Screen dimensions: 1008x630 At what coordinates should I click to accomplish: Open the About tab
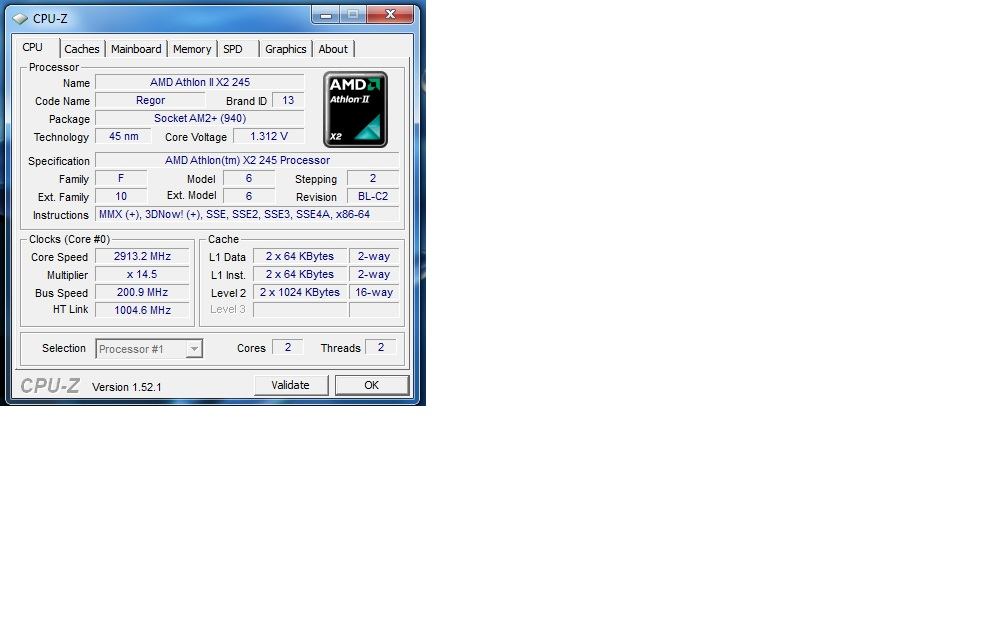pos(333,49)
